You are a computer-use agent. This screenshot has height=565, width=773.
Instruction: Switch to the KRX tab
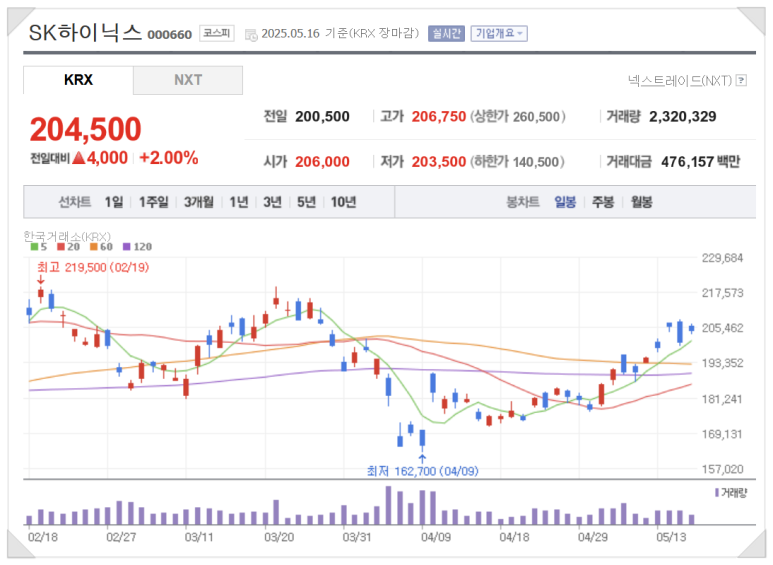(x=78, y=80)
